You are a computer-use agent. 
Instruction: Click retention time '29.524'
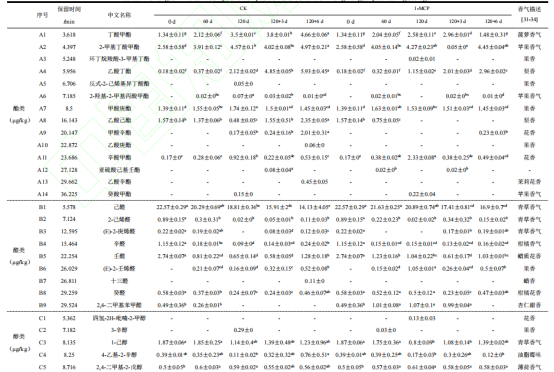point(69,305)
